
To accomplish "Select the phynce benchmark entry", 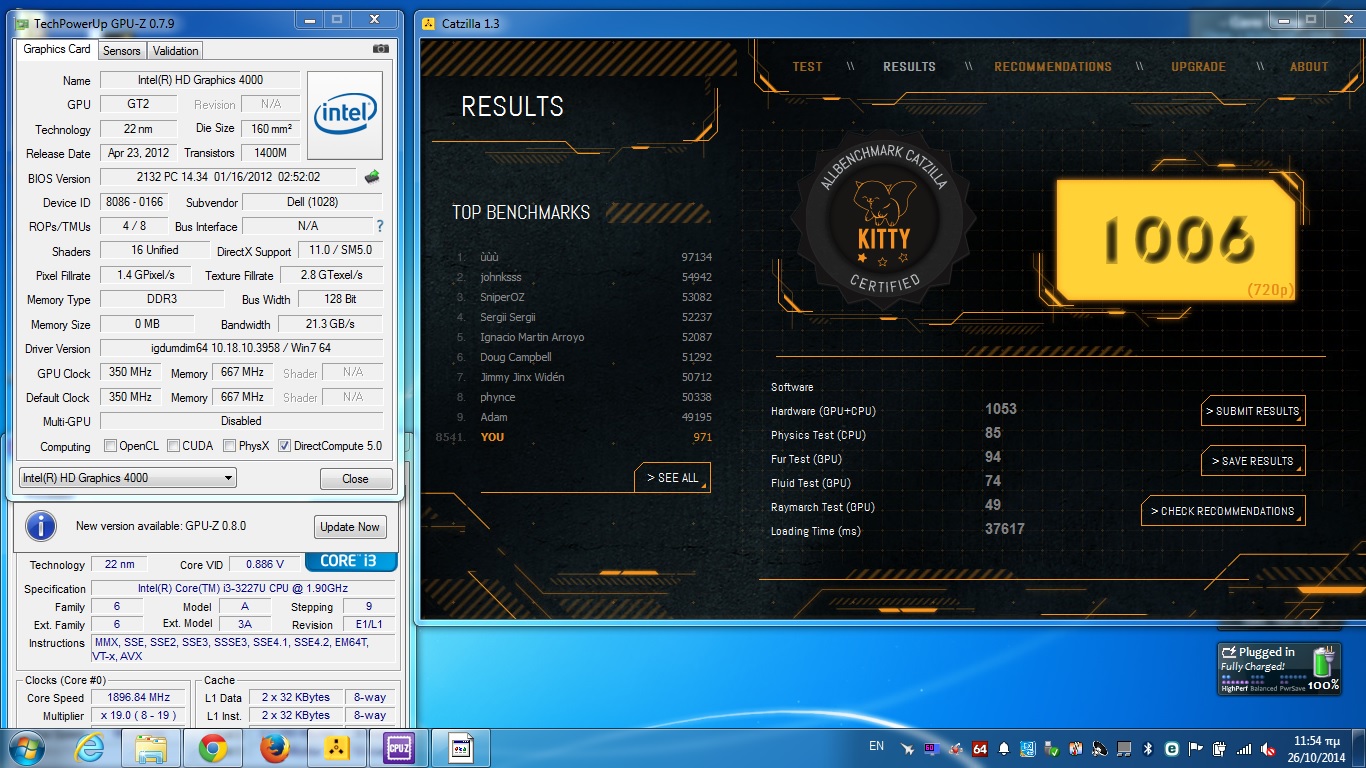I will point(585,397).
